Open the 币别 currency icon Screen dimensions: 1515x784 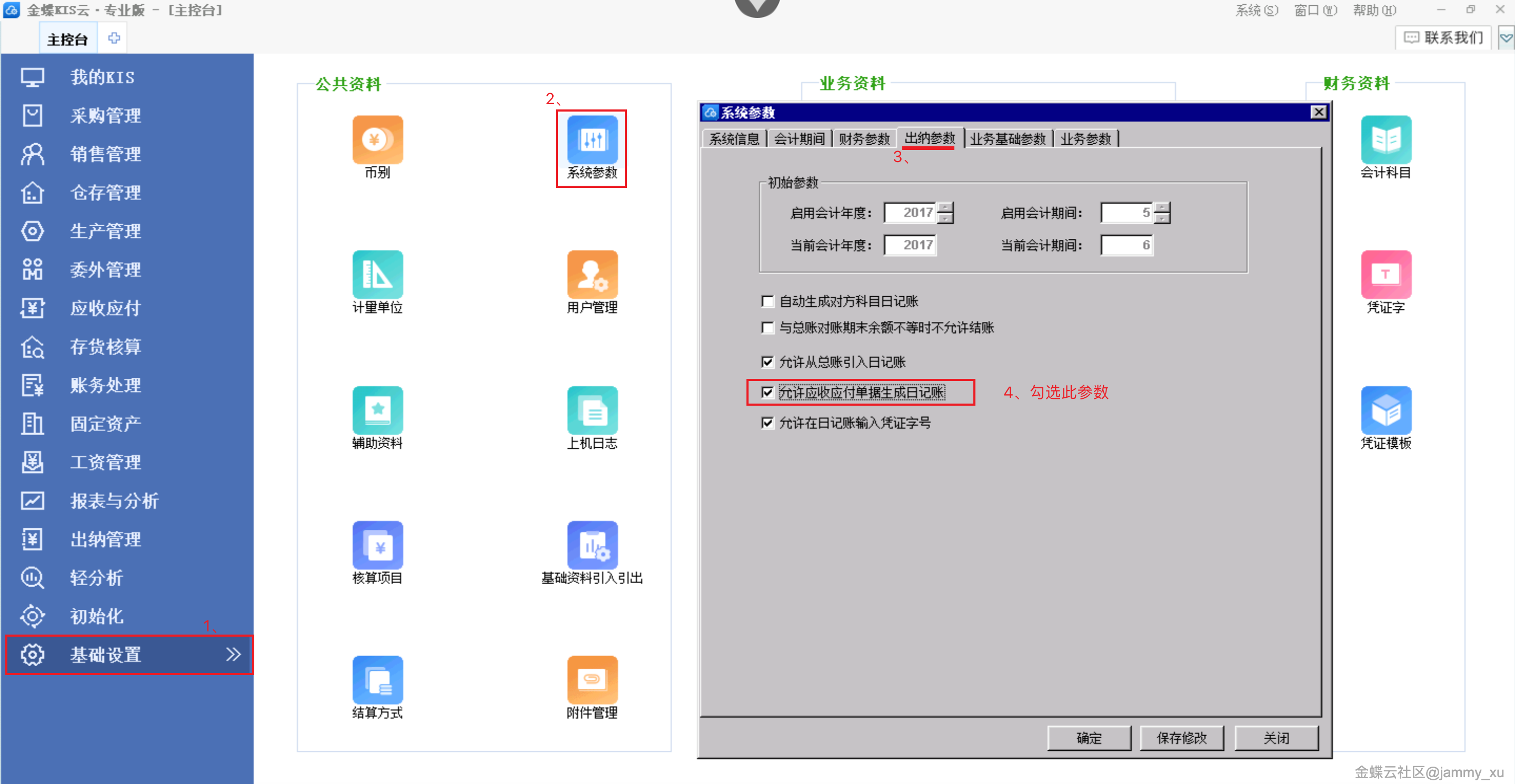[x=377, y=140]
